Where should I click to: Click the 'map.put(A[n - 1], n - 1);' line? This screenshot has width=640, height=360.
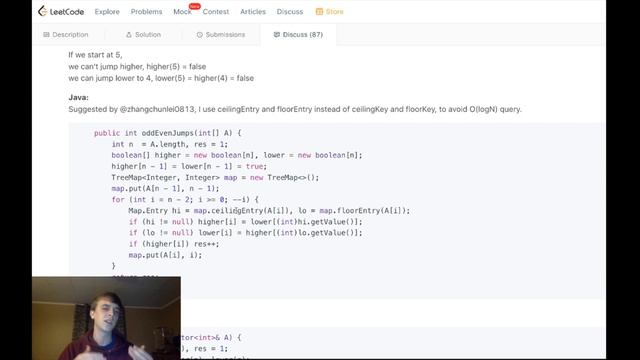165,189
